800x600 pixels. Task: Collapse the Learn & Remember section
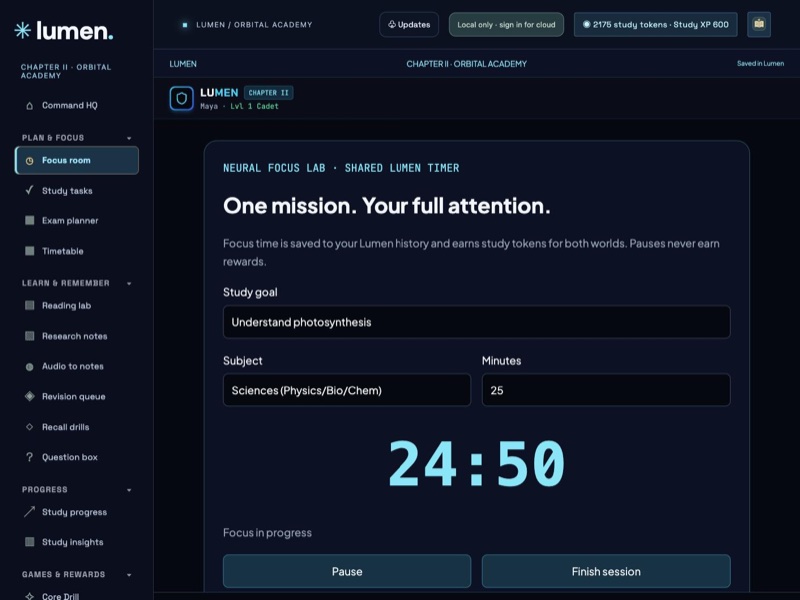click(x=129, y=283)
